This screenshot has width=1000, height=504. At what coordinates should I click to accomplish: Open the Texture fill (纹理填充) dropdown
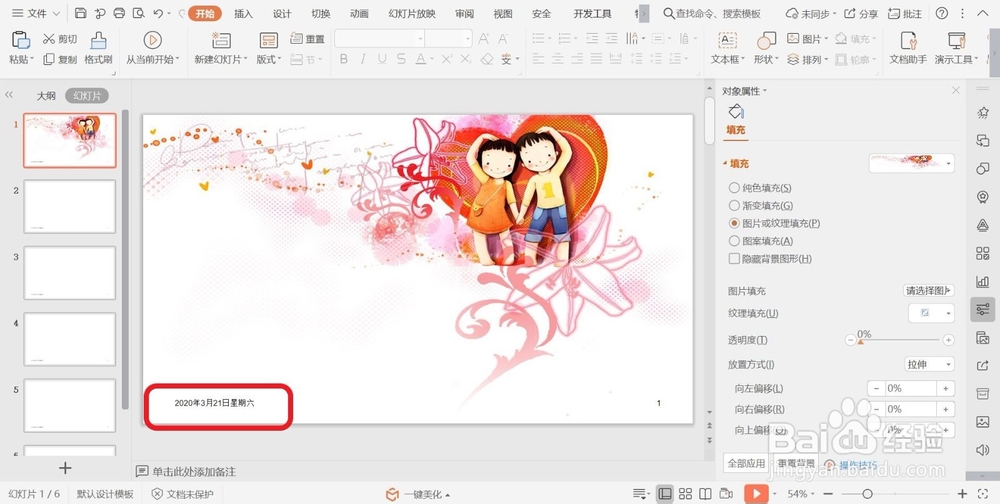931,313
